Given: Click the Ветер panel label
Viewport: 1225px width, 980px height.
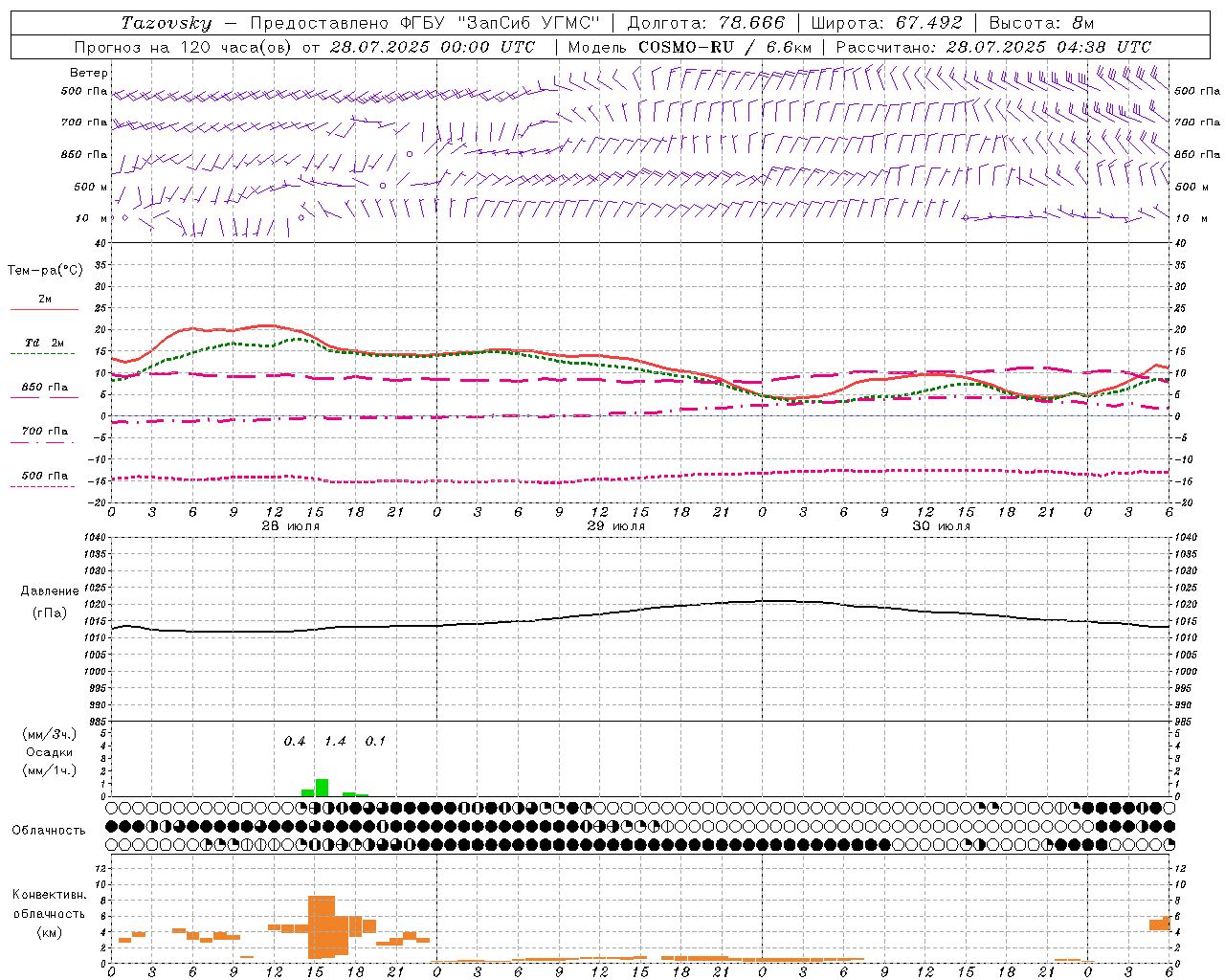Looking at the screenshot, I should point(89,73).
